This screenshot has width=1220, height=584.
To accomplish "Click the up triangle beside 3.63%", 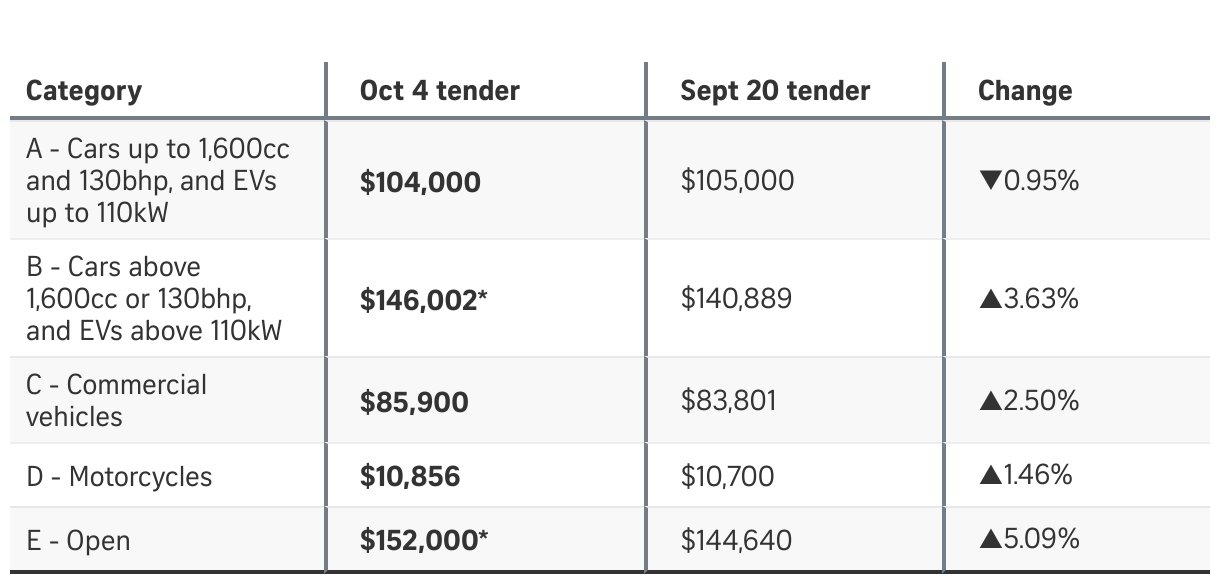I will click(x=990, y=299).
